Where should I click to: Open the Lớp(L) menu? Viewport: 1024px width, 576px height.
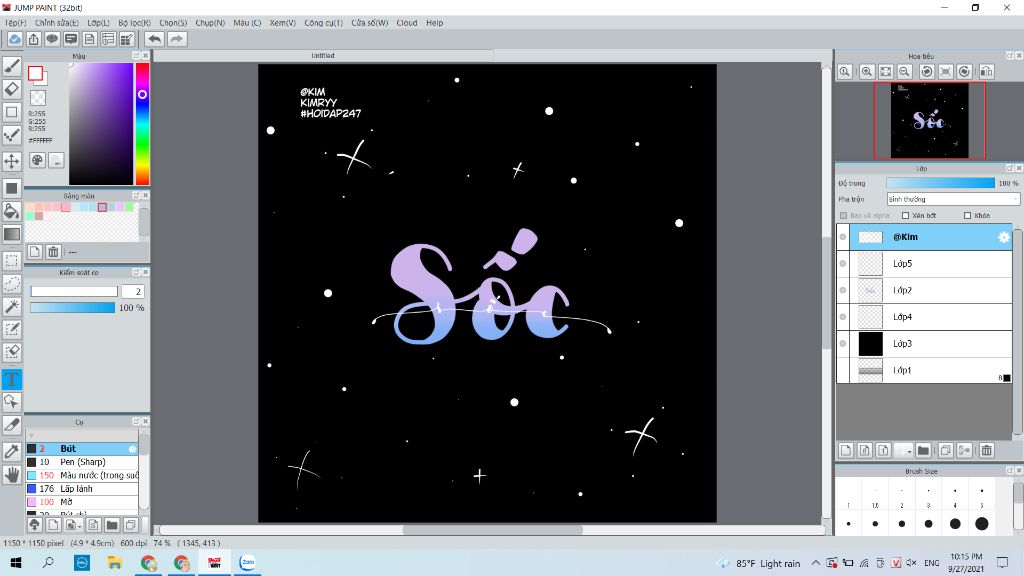click(99, 23)
